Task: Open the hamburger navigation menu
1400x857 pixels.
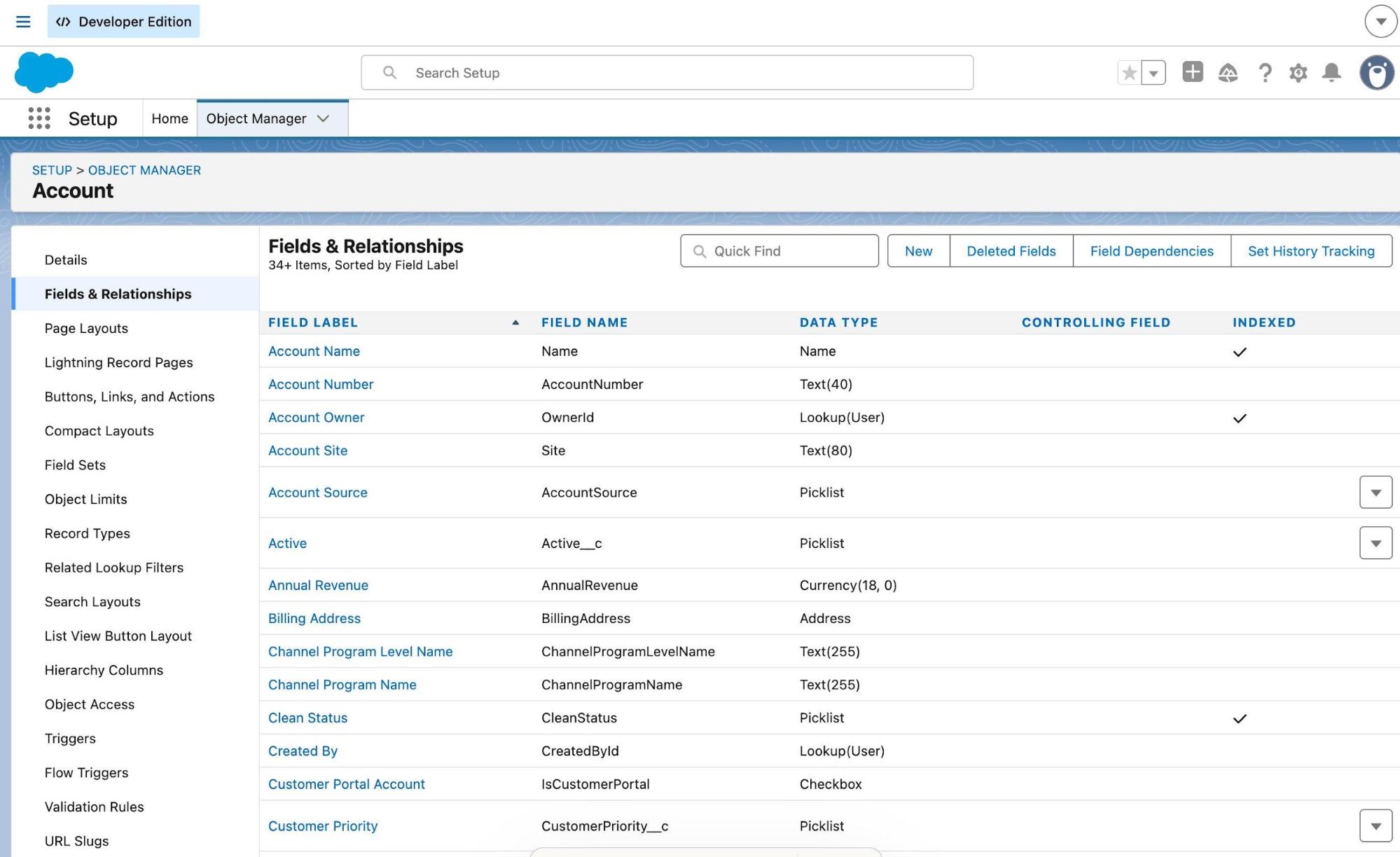Action: click(23, 22)
